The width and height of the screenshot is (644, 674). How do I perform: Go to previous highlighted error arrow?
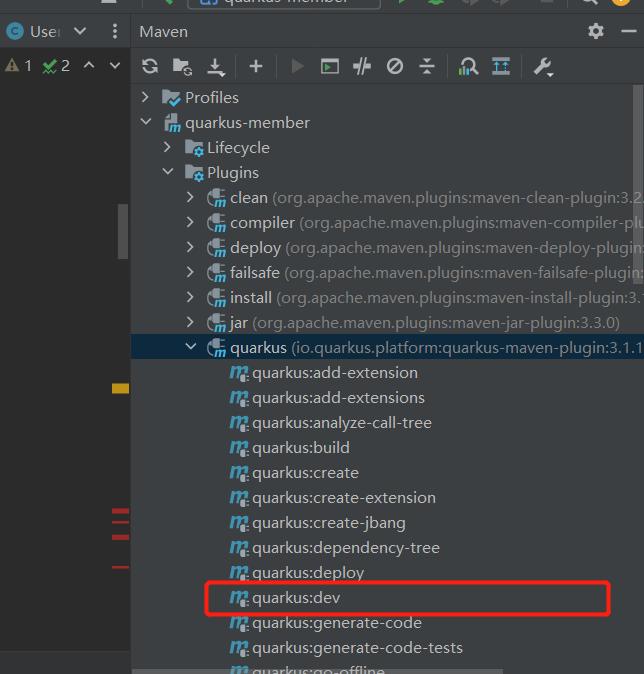pos(89,66)
